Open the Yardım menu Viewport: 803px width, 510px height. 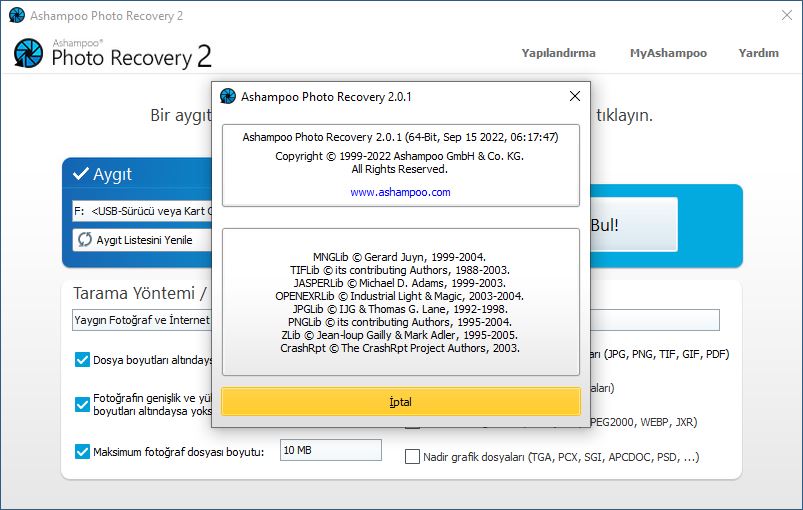point(758,53)
